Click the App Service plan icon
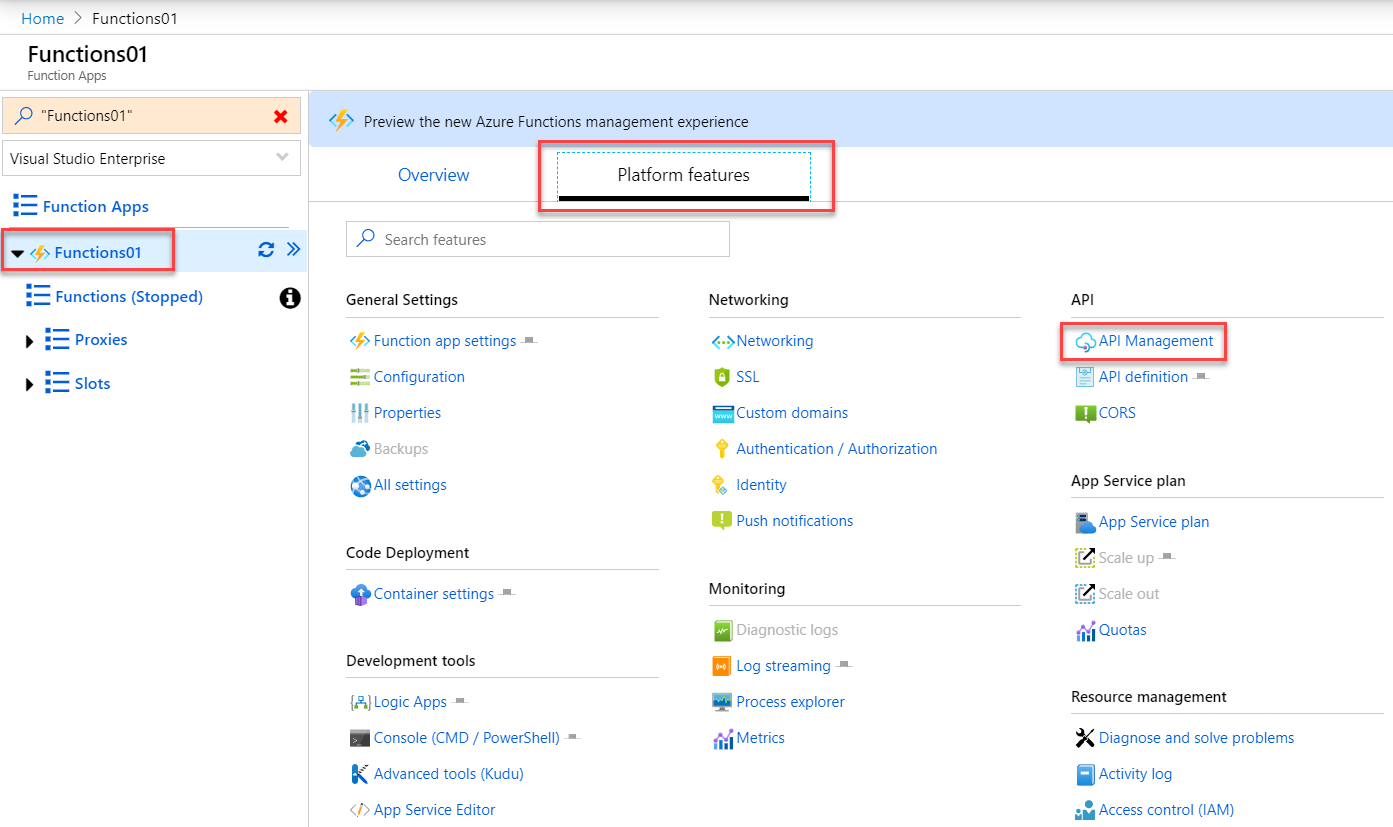 pyautogui.click(x=1085, y=522)
